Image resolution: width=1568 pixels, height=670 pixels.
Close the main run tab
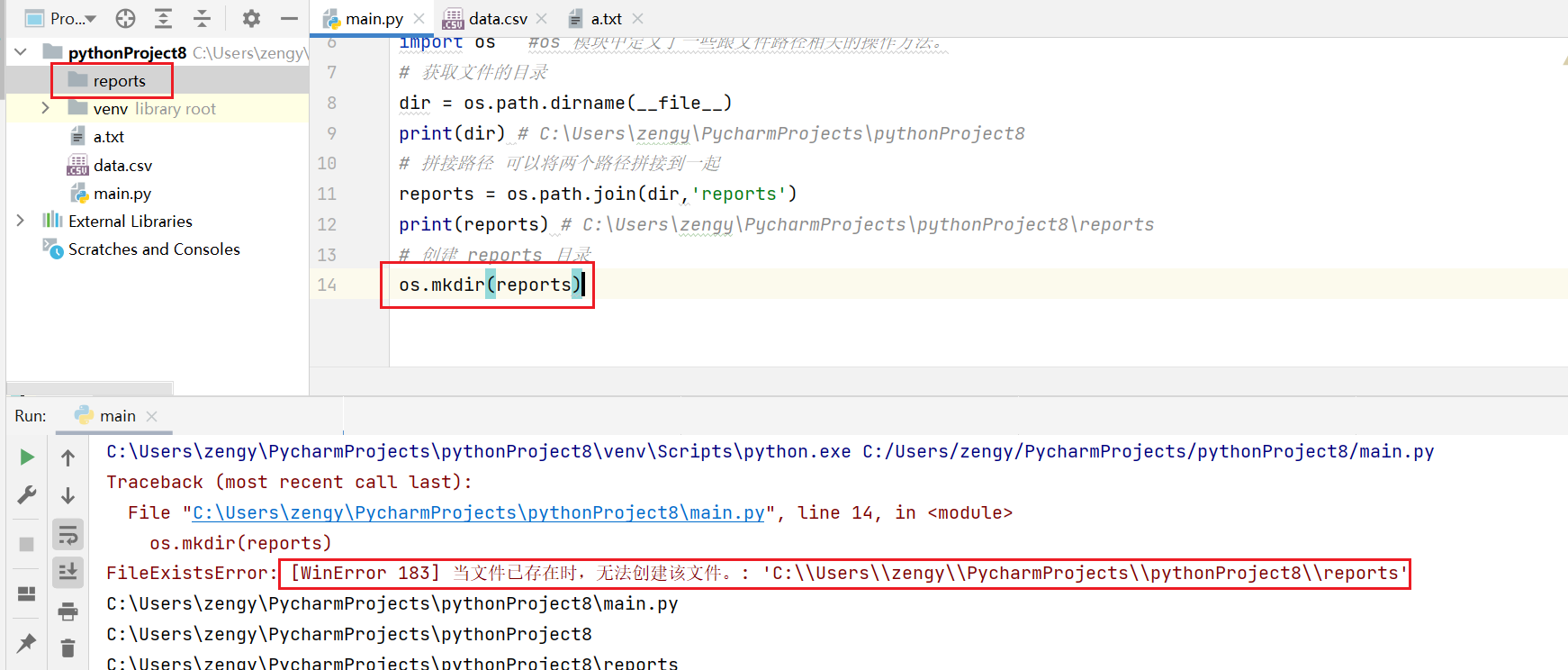(x=152, y=416)
